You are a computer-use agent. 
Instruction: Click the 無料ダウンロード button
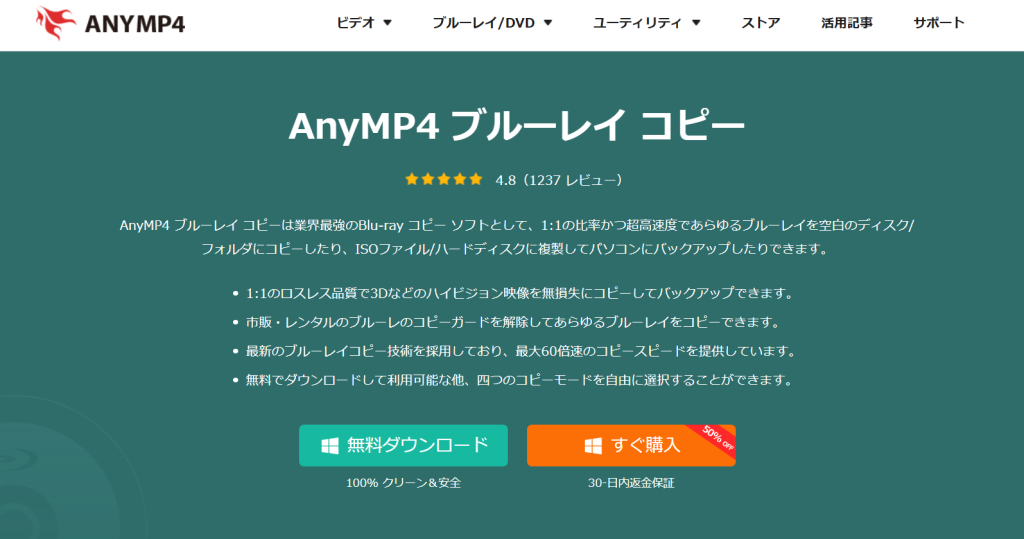pyautogui.click(x=404, y=446)
